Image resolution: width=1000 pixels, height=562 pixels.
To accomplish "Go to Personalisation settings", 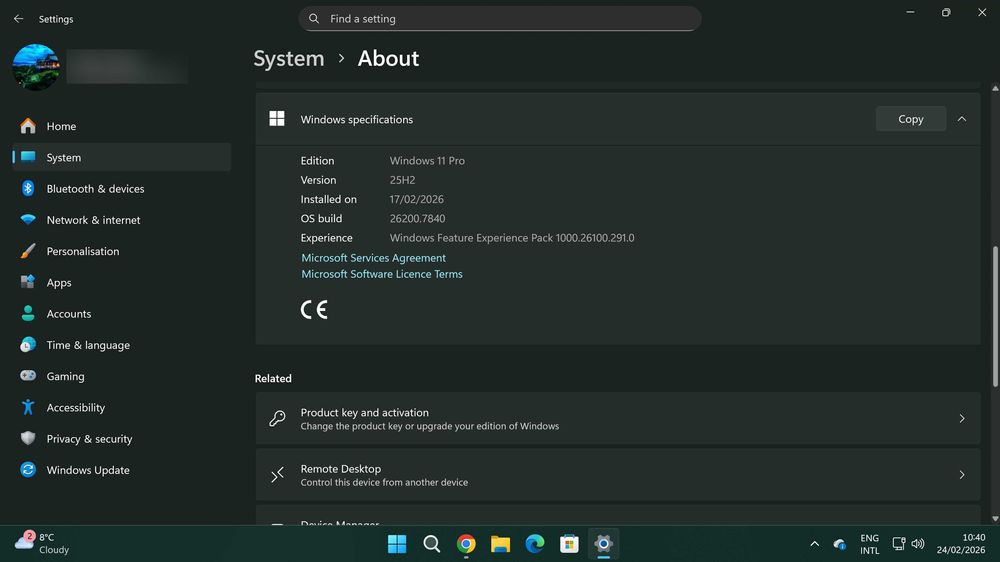I will (122, 251).
